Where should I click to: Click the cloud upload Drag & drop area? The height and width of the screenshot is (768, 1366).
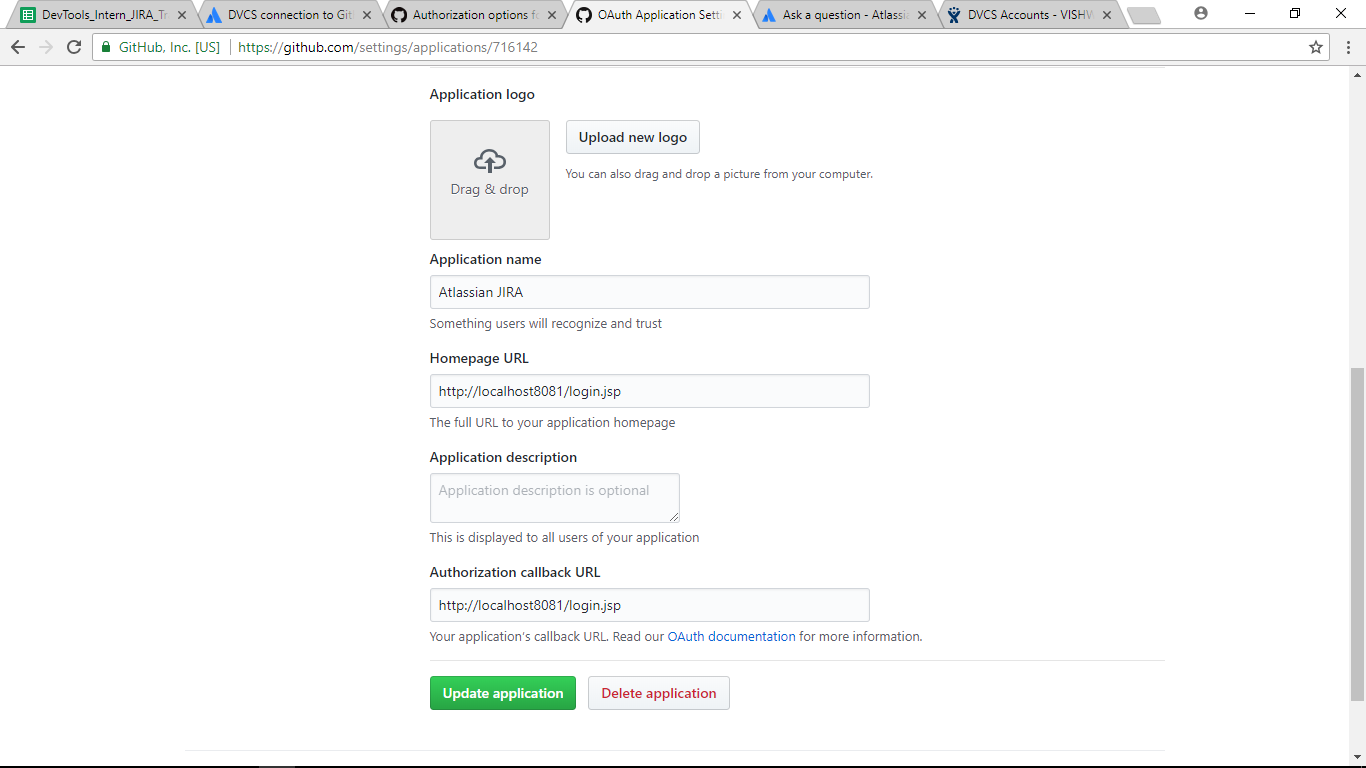pyautogui.click(x=490, y=180)
